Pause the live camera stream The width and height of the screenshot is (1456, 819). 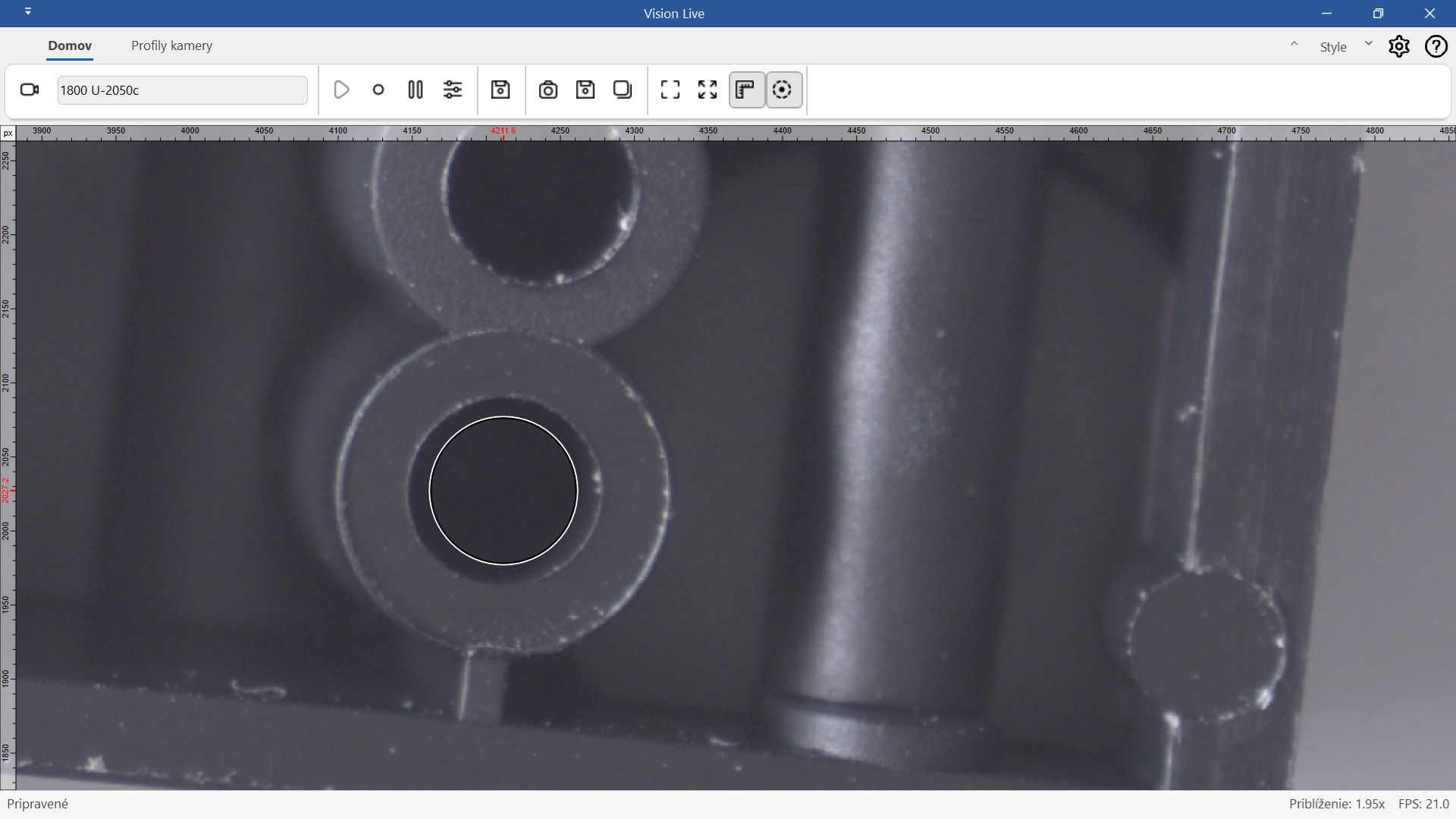tap(415, 89)
